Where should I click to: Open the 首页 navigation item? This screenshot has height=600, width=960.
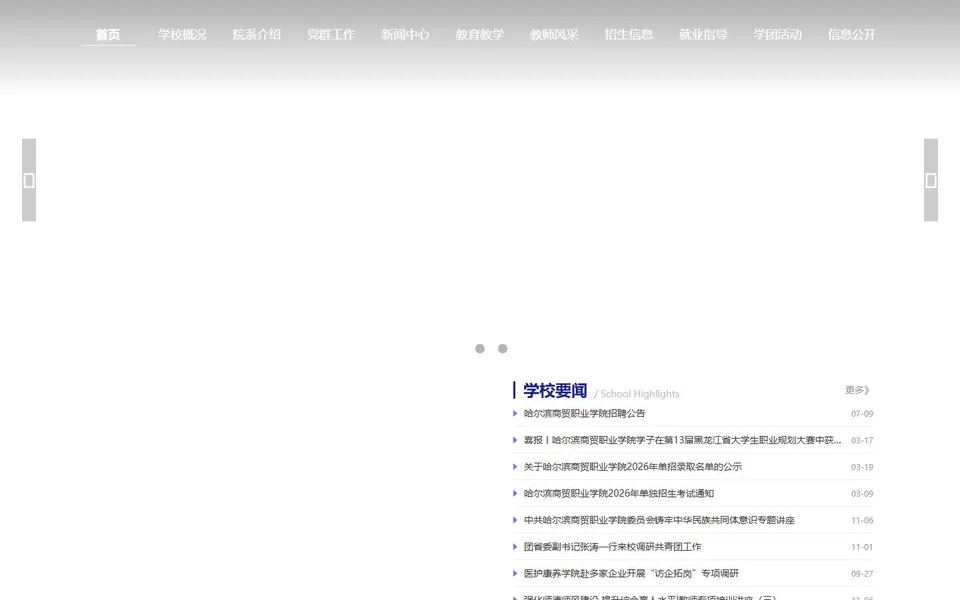[108, 34]
